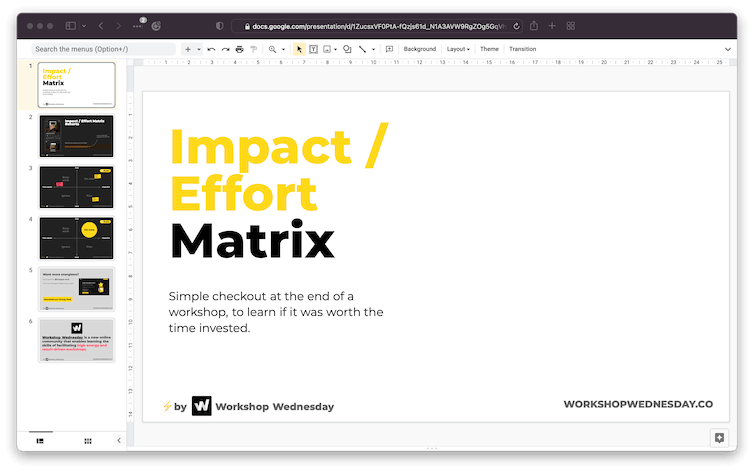Image resolution: width=754 pixels, height=472 pixels.
Task: Collapse the menus with the toolbar chevron
Action: pyautogui.click(x=728, y=49)
